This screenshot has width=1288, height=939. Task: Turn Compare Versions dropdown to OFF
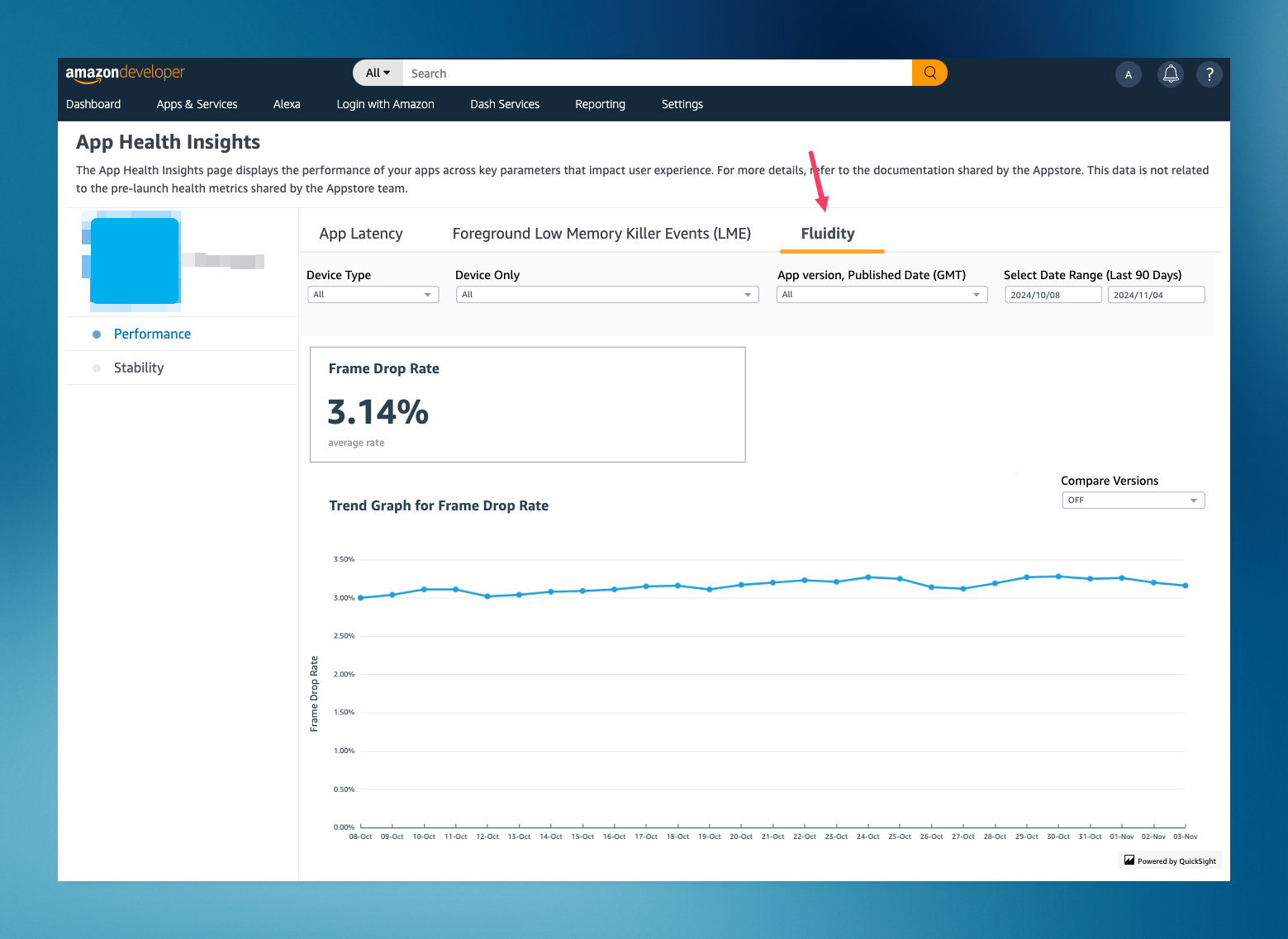tap(1133, 500)
